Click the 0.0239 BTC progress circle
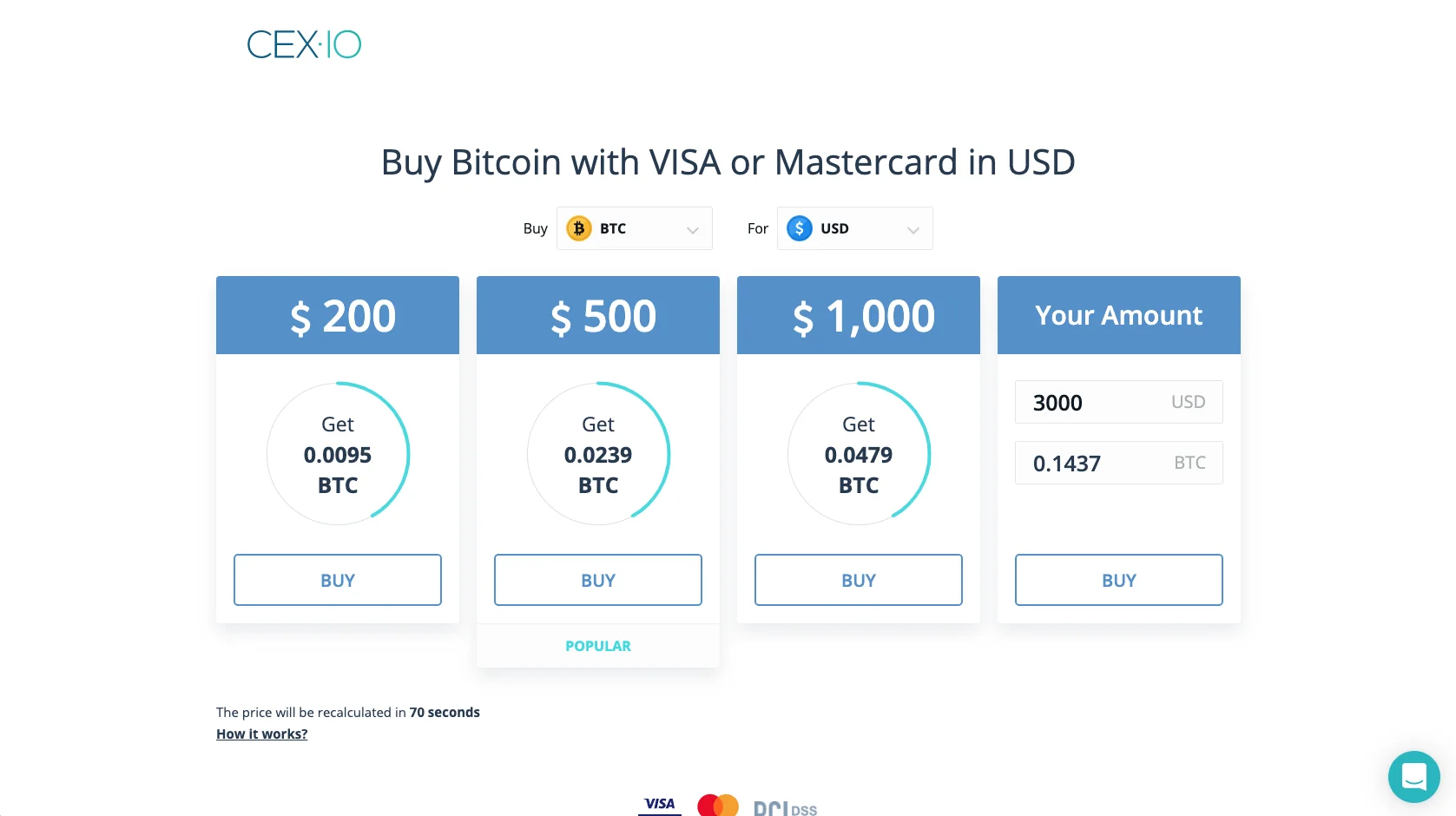Image resolution: width=1456 pixels, height=816 pixels. pos(598,454)
